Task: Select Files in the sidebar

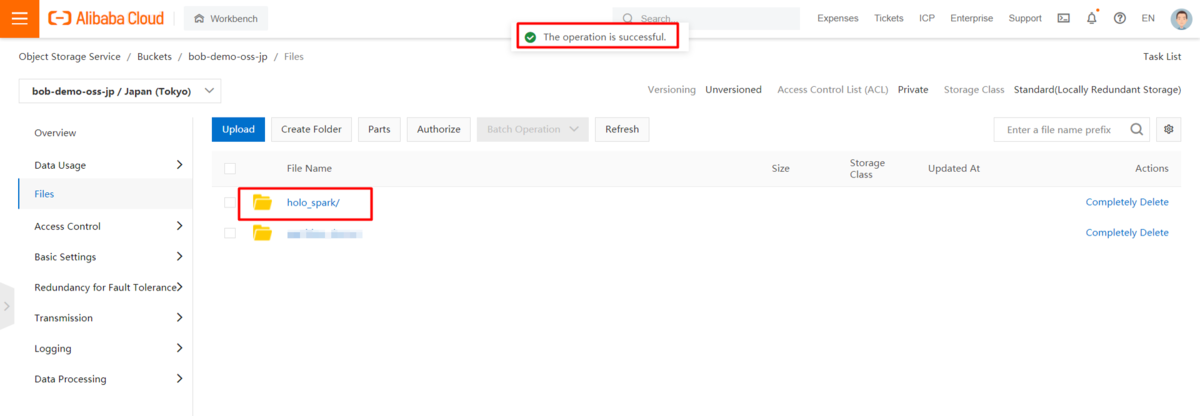Action: click(44, 194)
